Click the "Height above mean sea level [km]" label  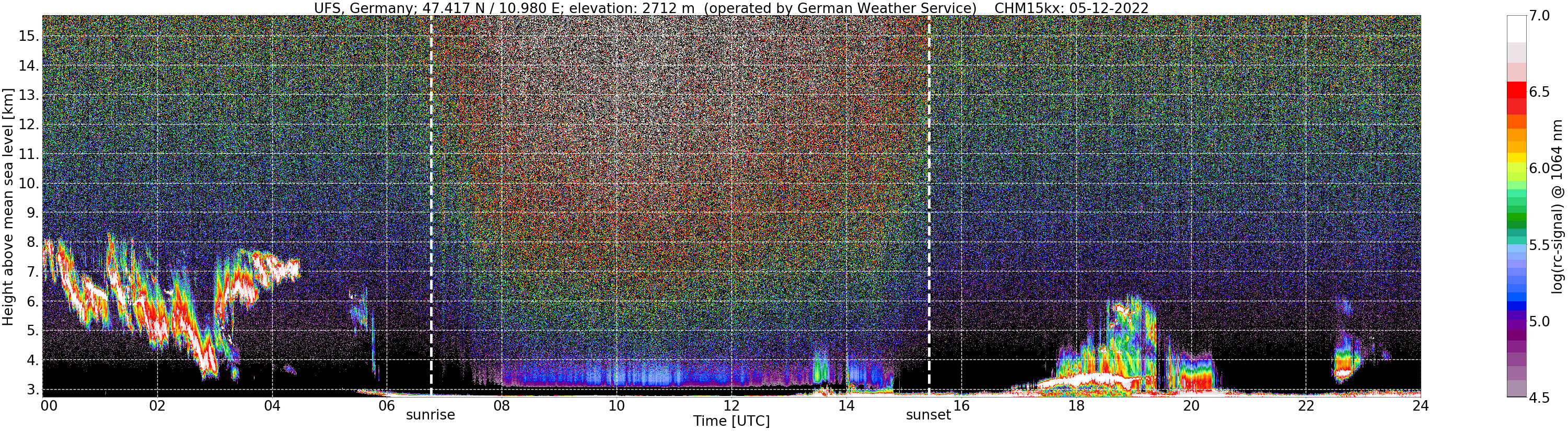[8, 206]
